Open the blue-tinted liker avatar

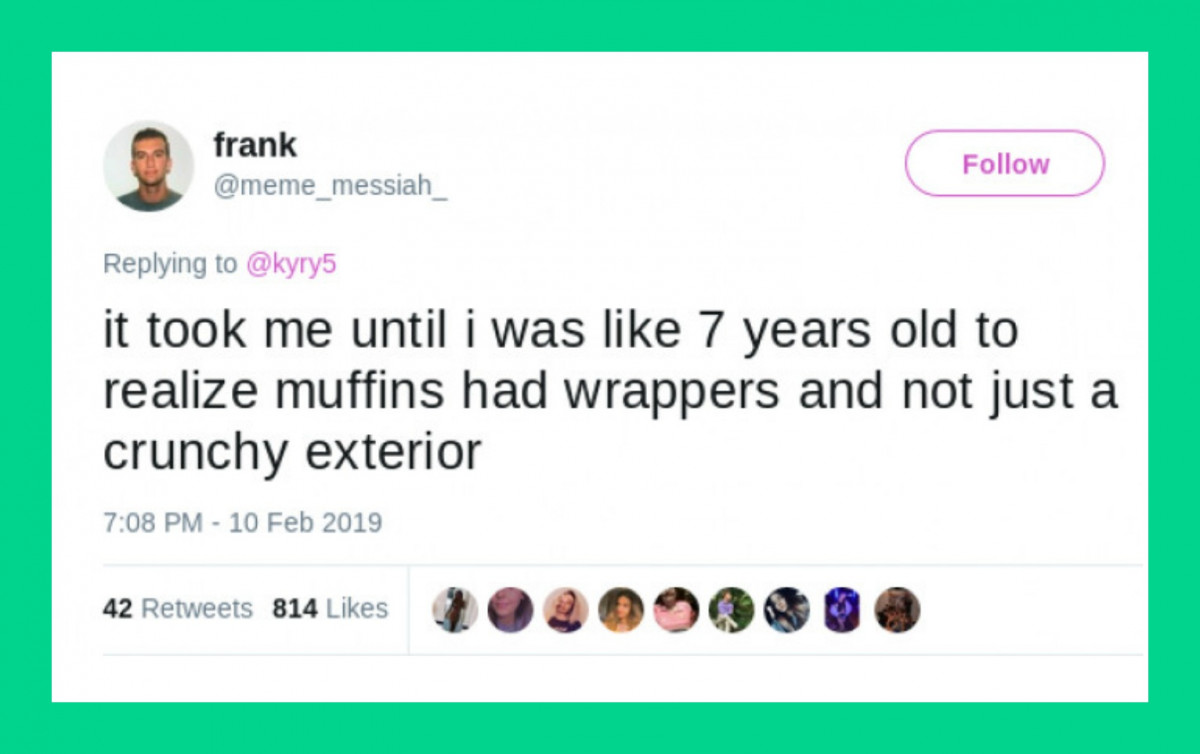click(841, 609)
